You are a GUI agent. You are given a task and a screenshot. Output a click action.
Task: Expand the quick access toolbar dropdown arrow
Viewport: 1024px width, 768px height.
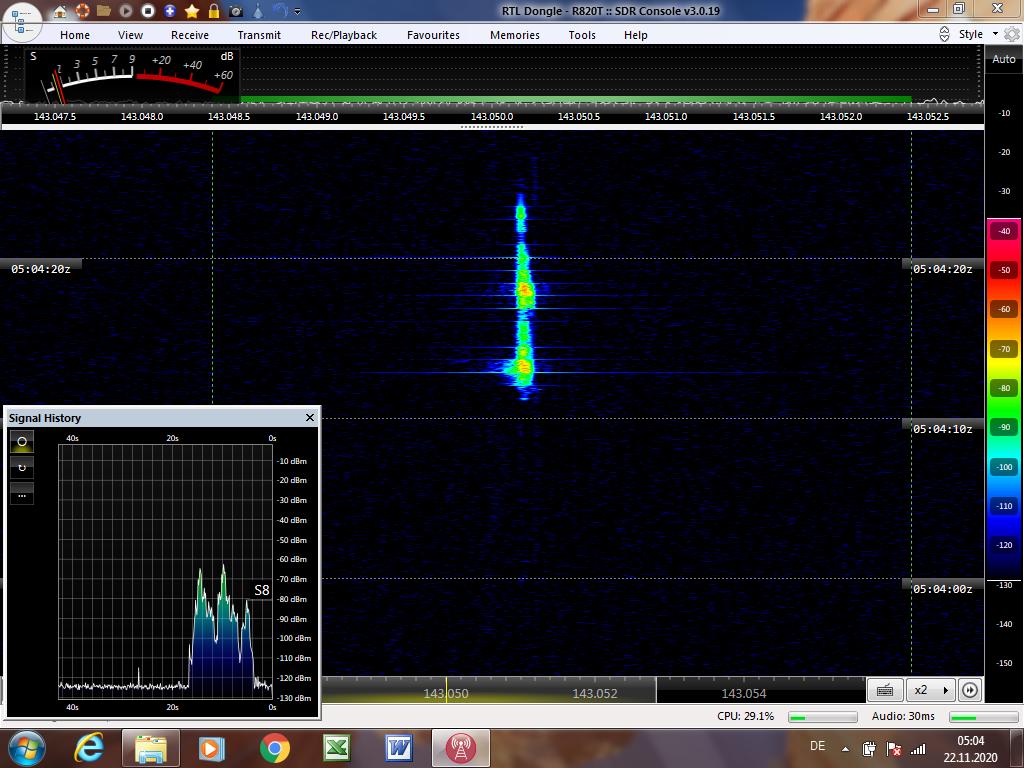(x=298, y=12)
